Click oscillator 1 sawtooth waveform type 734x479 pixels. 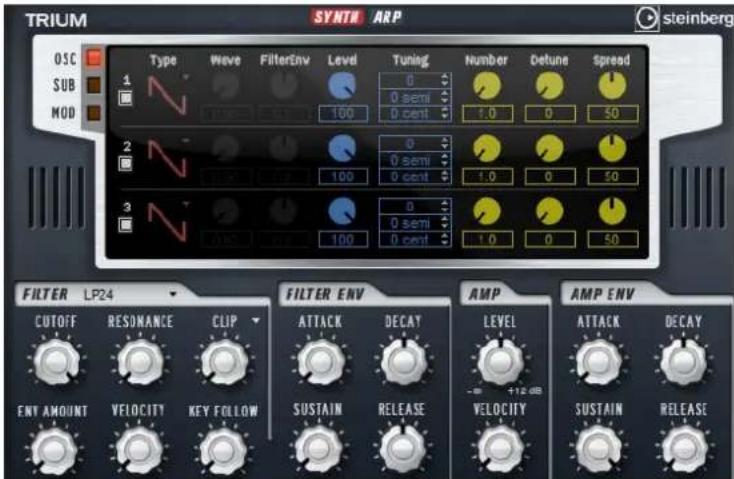pyautogui.click(x=167, y=95)
